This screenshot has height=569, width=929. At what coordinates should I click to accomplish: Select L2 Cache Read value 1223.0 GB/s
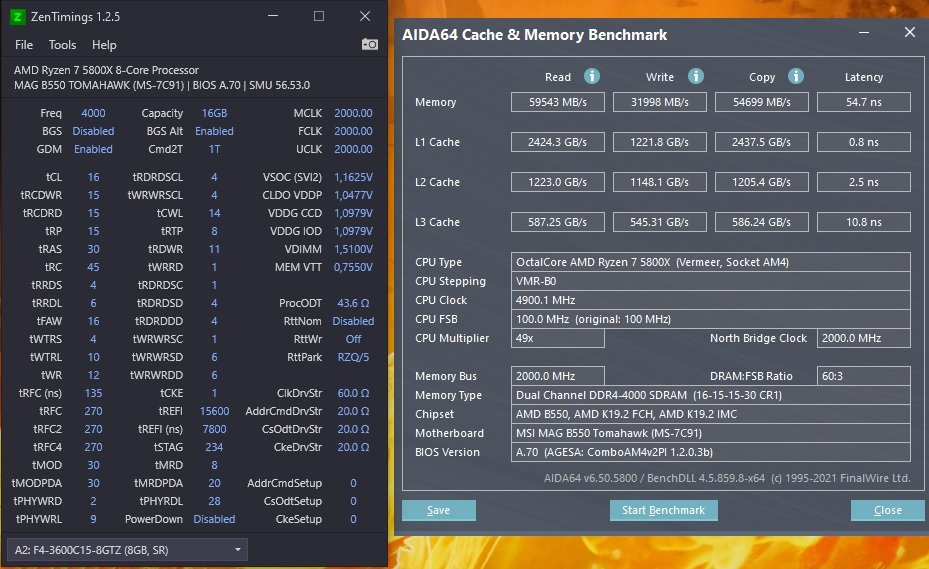[x=558, y=182]
